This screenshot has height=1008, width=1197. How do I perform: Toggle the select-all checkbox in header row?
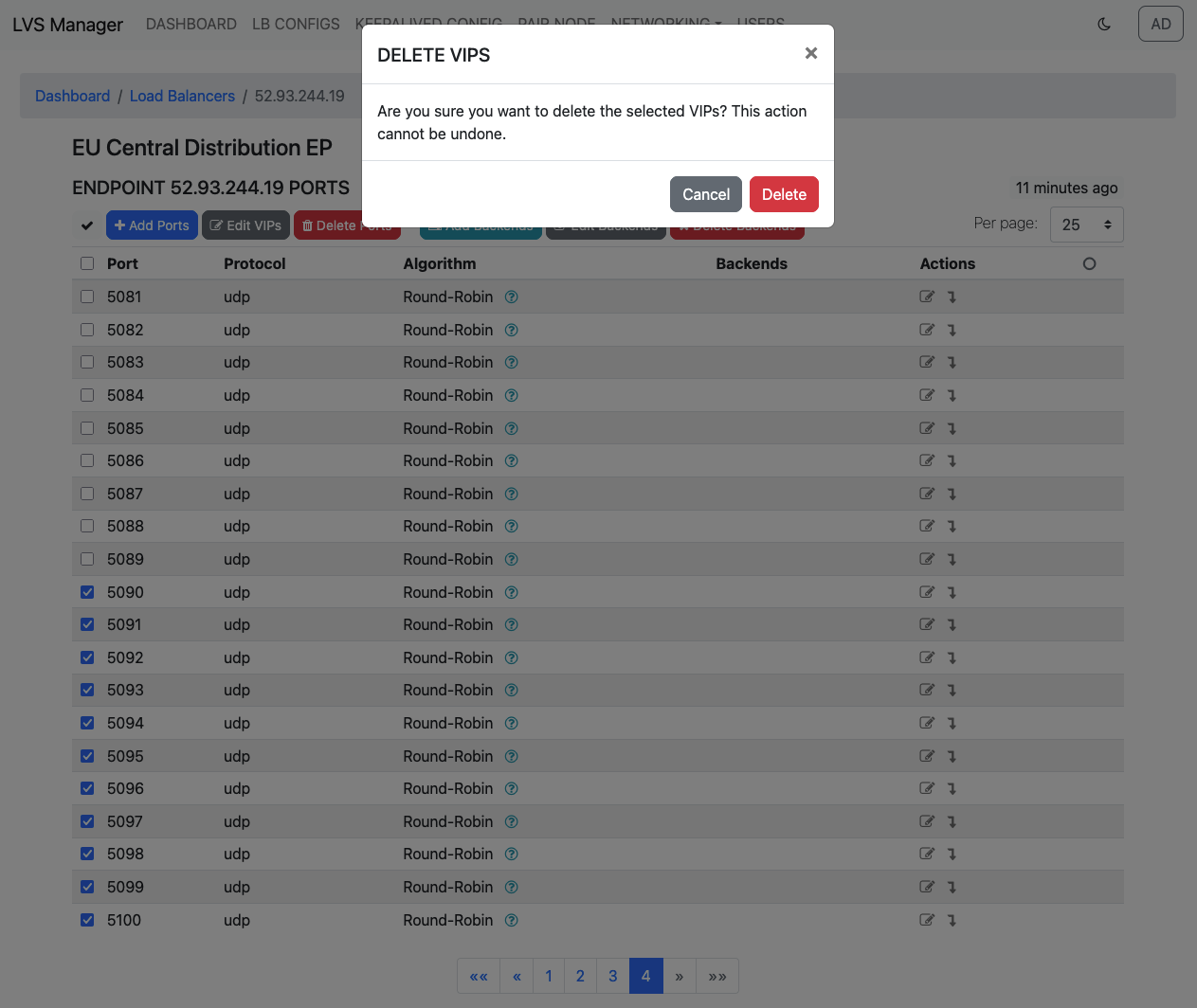coord(87,263)
